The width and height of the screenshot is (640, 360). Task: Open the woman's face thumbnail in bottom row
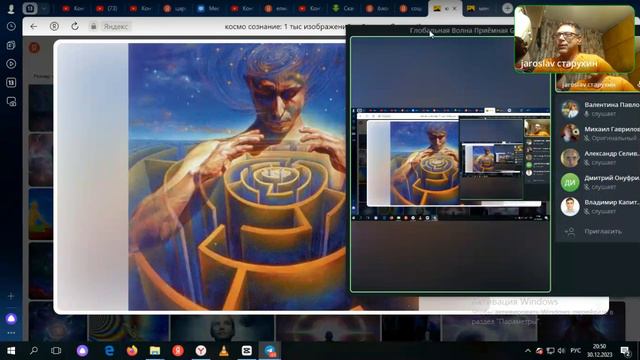(222, 328)
